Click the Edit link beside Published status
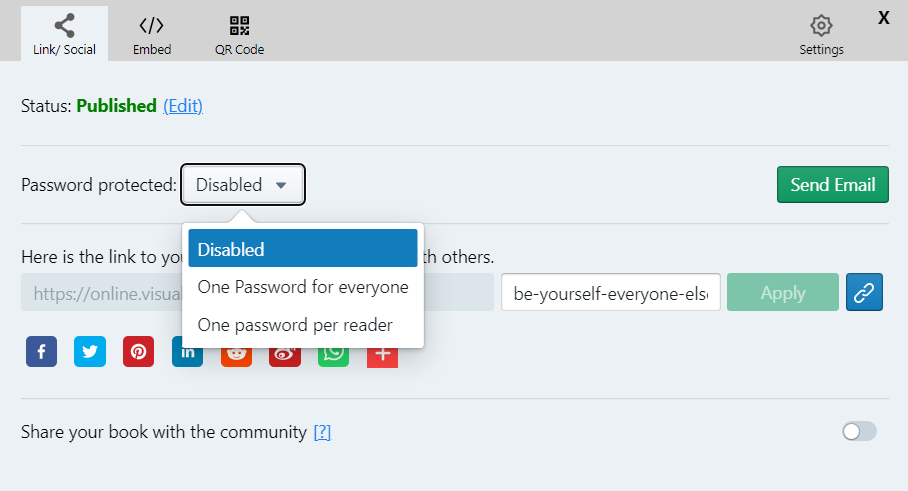This screenshot has height=491, width=908. pos(183,106)
